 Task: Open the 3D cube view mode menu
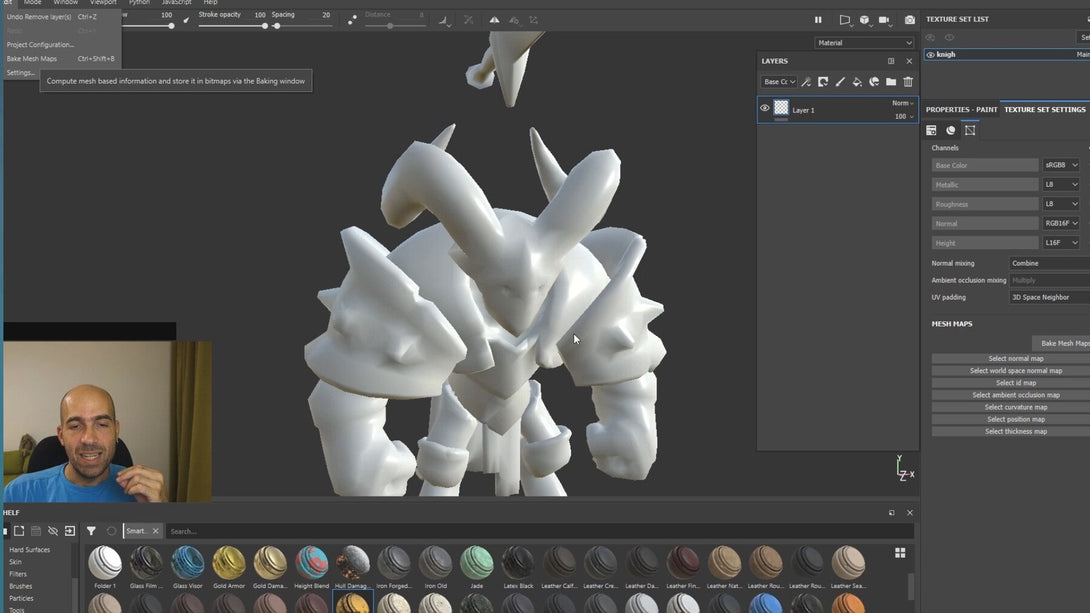coord(864,20)
